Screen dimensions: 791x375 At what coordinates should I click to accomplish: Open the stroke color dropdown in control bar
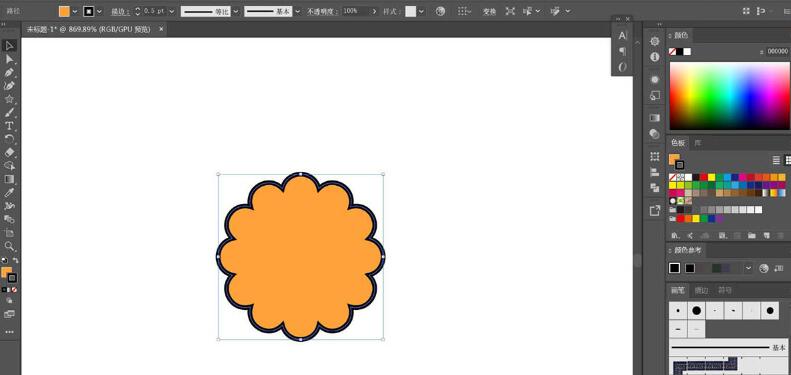[x=99, y=11]
